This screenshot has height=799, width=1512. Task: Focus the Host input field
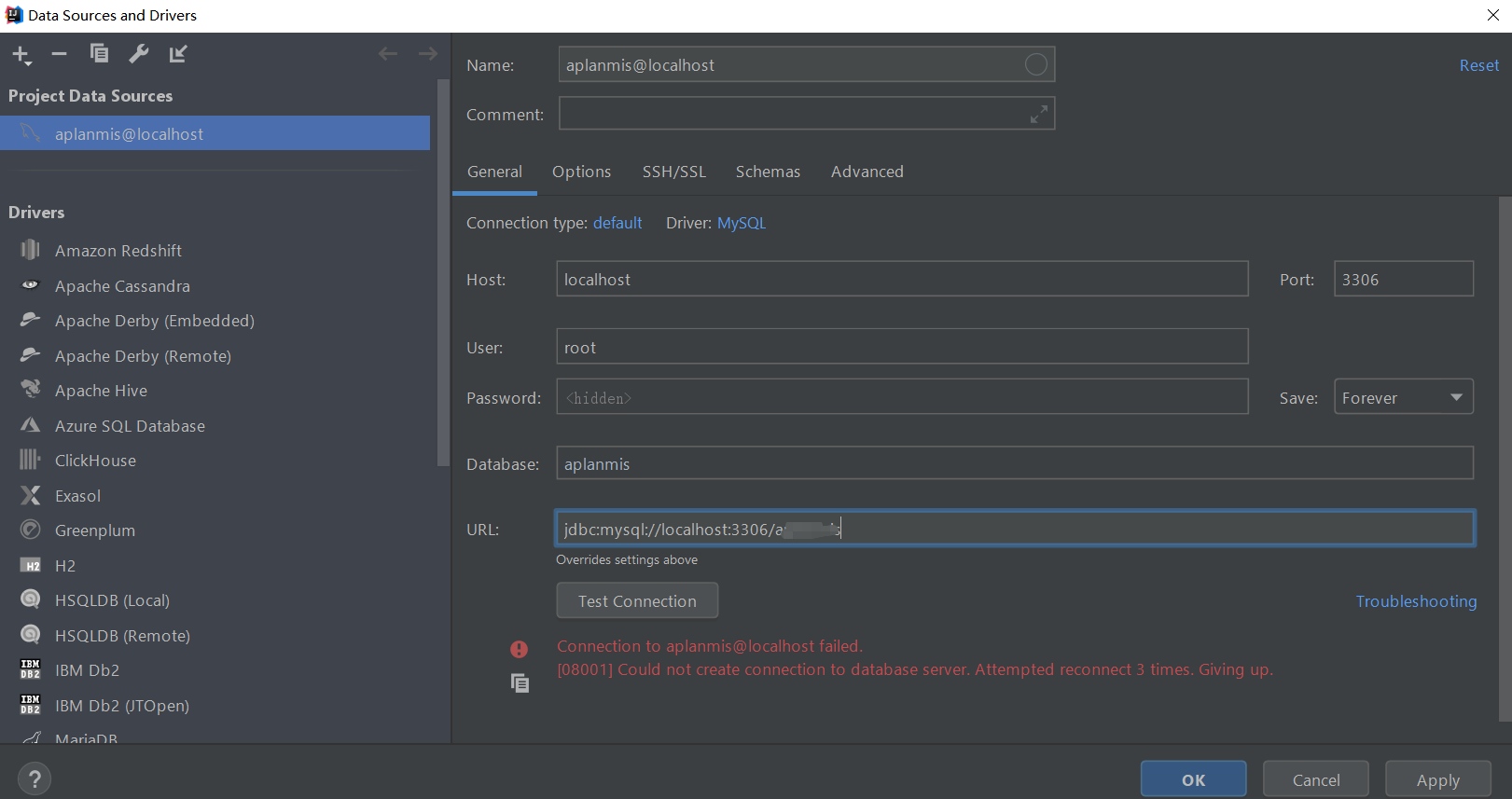[902, 279]
